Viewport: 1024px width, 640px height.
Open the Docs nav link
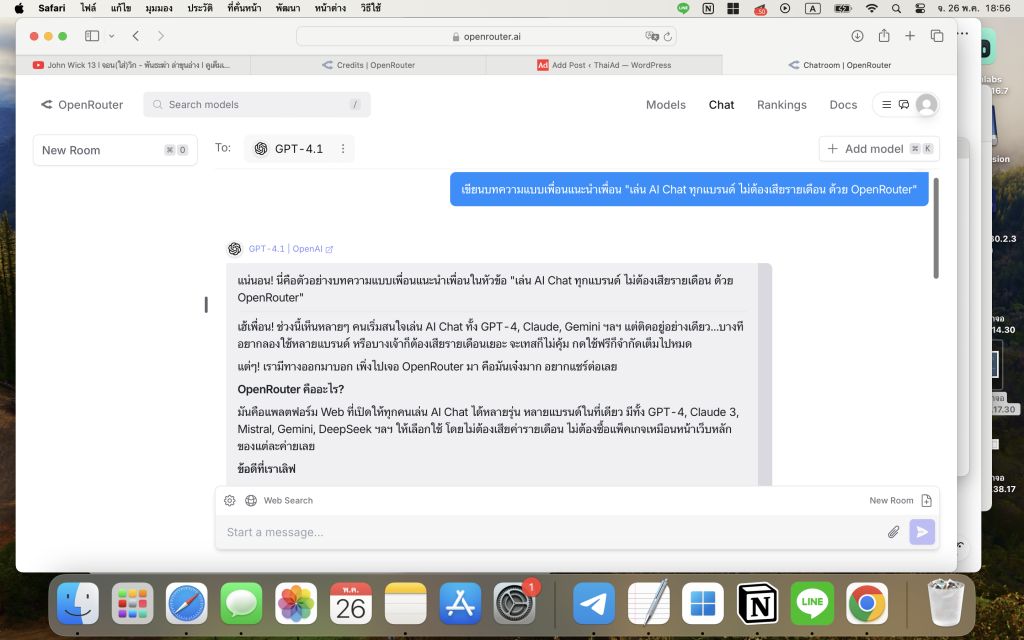842,104
